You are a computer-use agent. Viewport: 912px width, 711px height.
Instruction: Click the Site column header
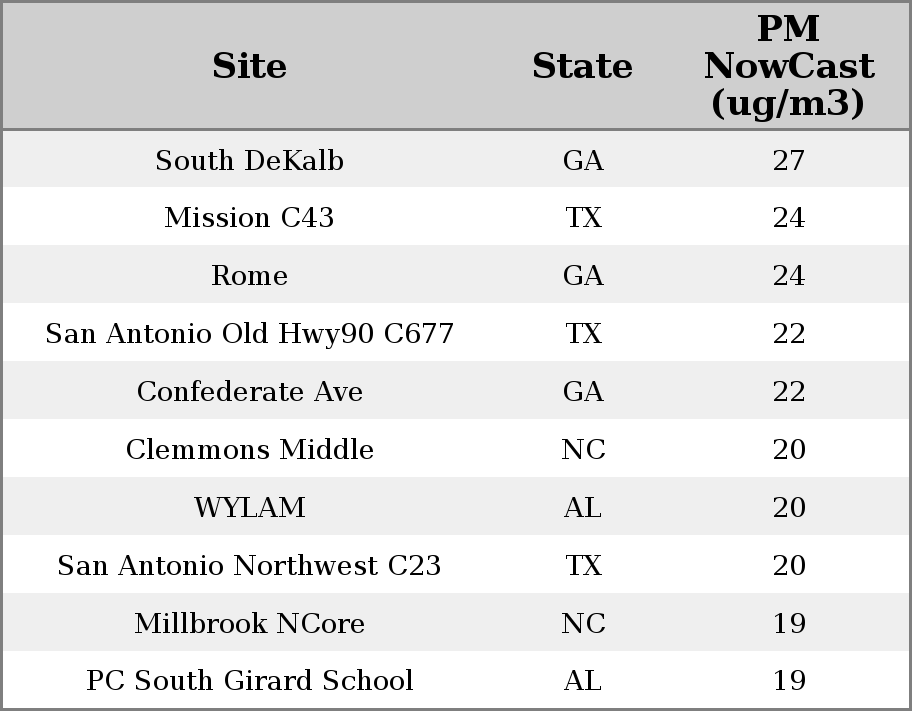249,66
